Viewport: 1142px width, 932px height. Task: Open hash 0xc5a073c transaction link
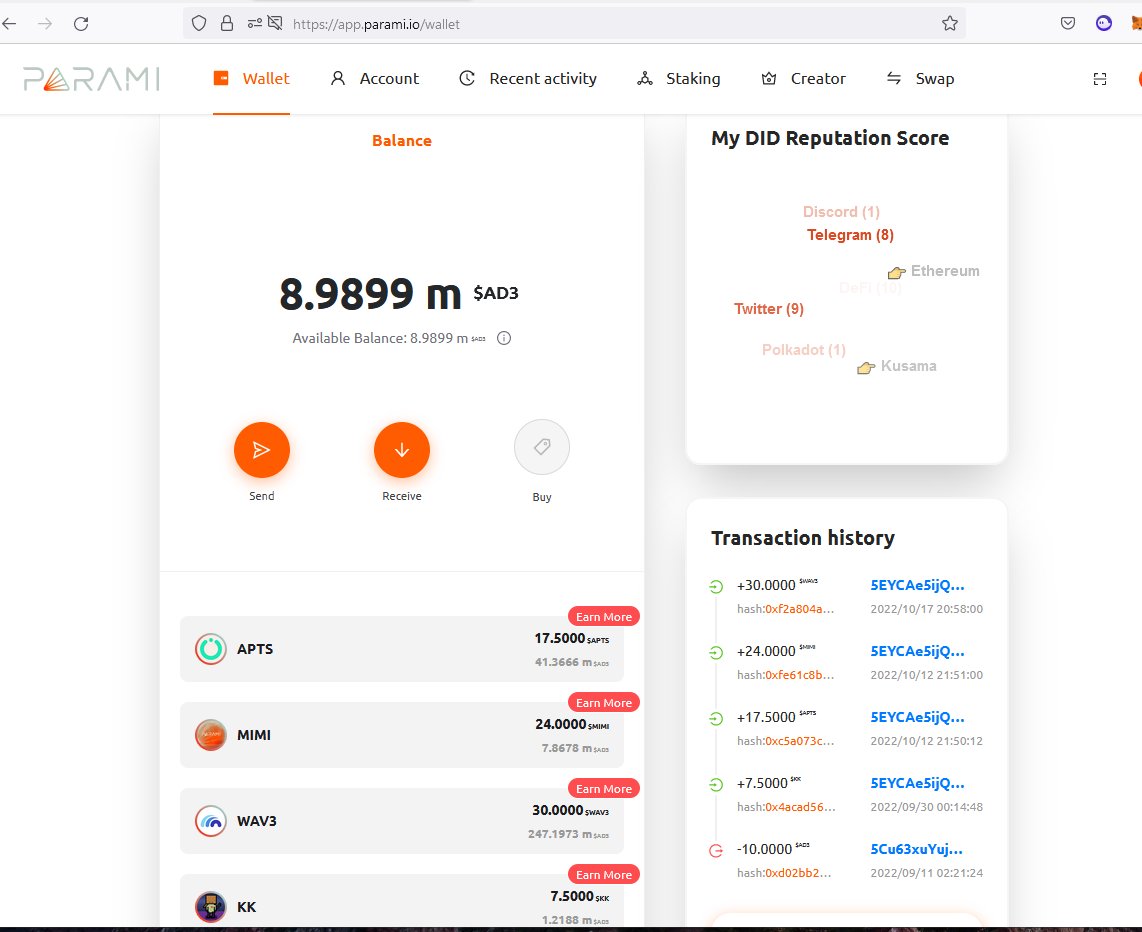point(799,741)
